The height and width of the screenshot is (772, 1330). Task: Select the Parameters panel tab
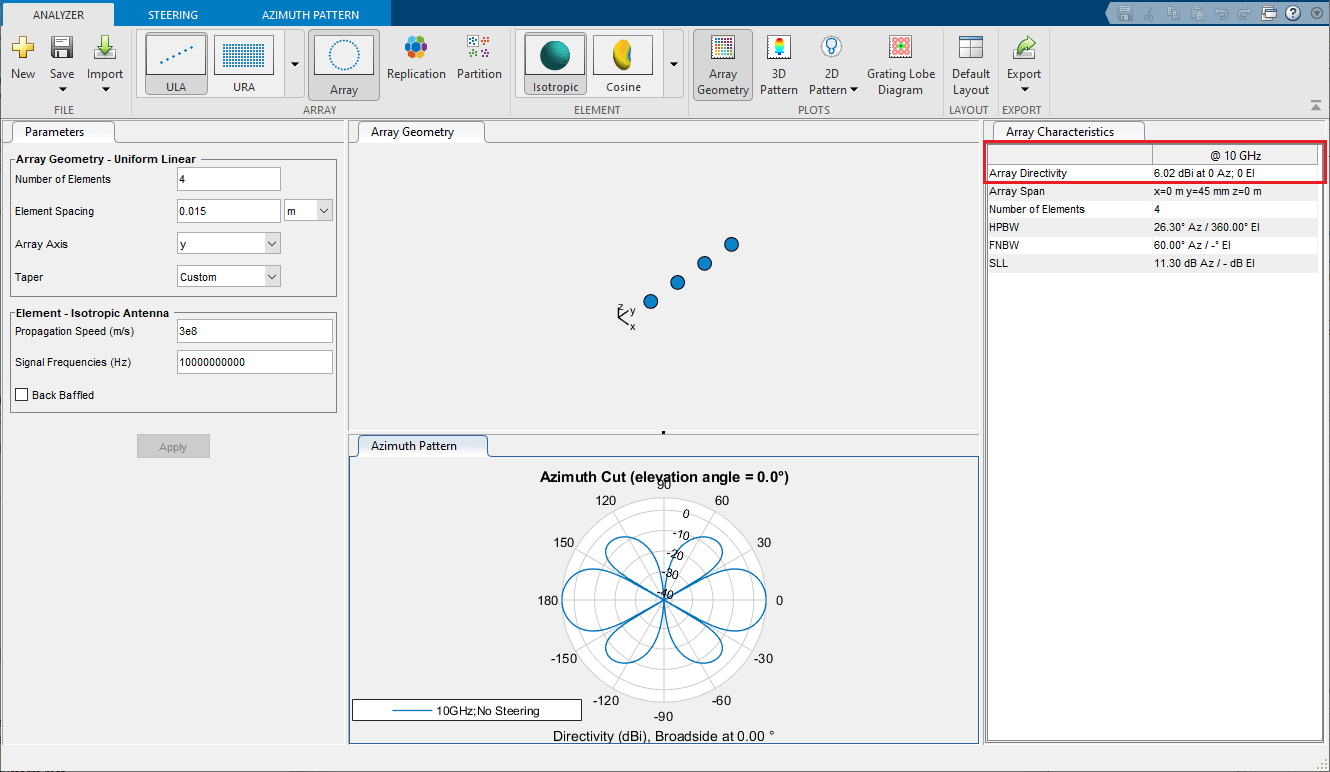(x=60, y=132)
